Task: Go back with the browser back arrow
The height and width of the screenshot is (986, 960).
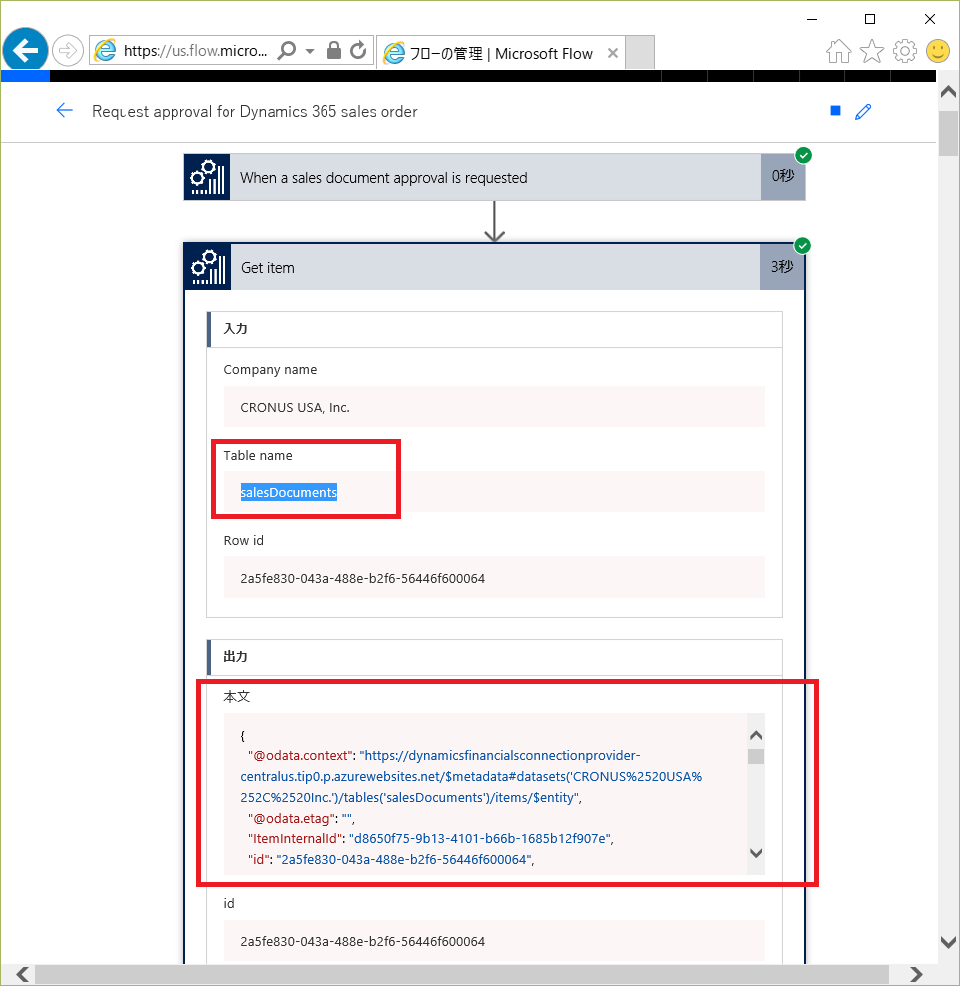Action: [25, 50]
